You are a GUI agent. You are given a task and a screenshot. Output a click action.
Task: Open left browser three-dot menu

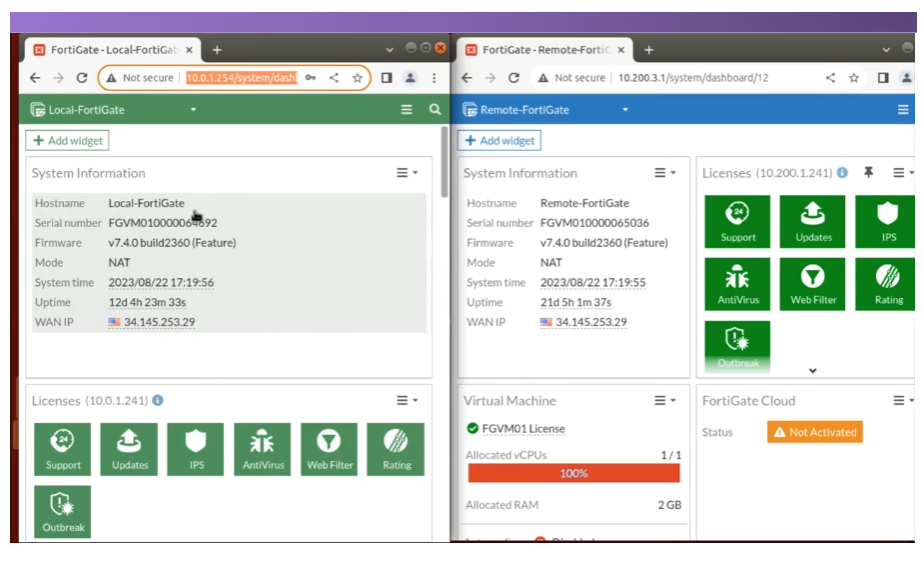[434, 78]
